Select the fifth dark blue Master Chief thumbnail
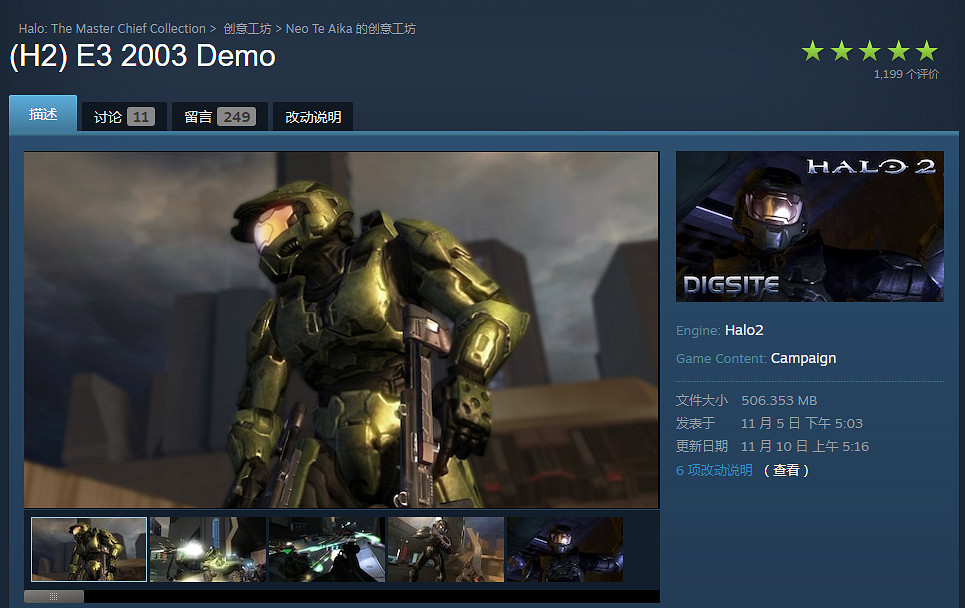 (564, 549)
